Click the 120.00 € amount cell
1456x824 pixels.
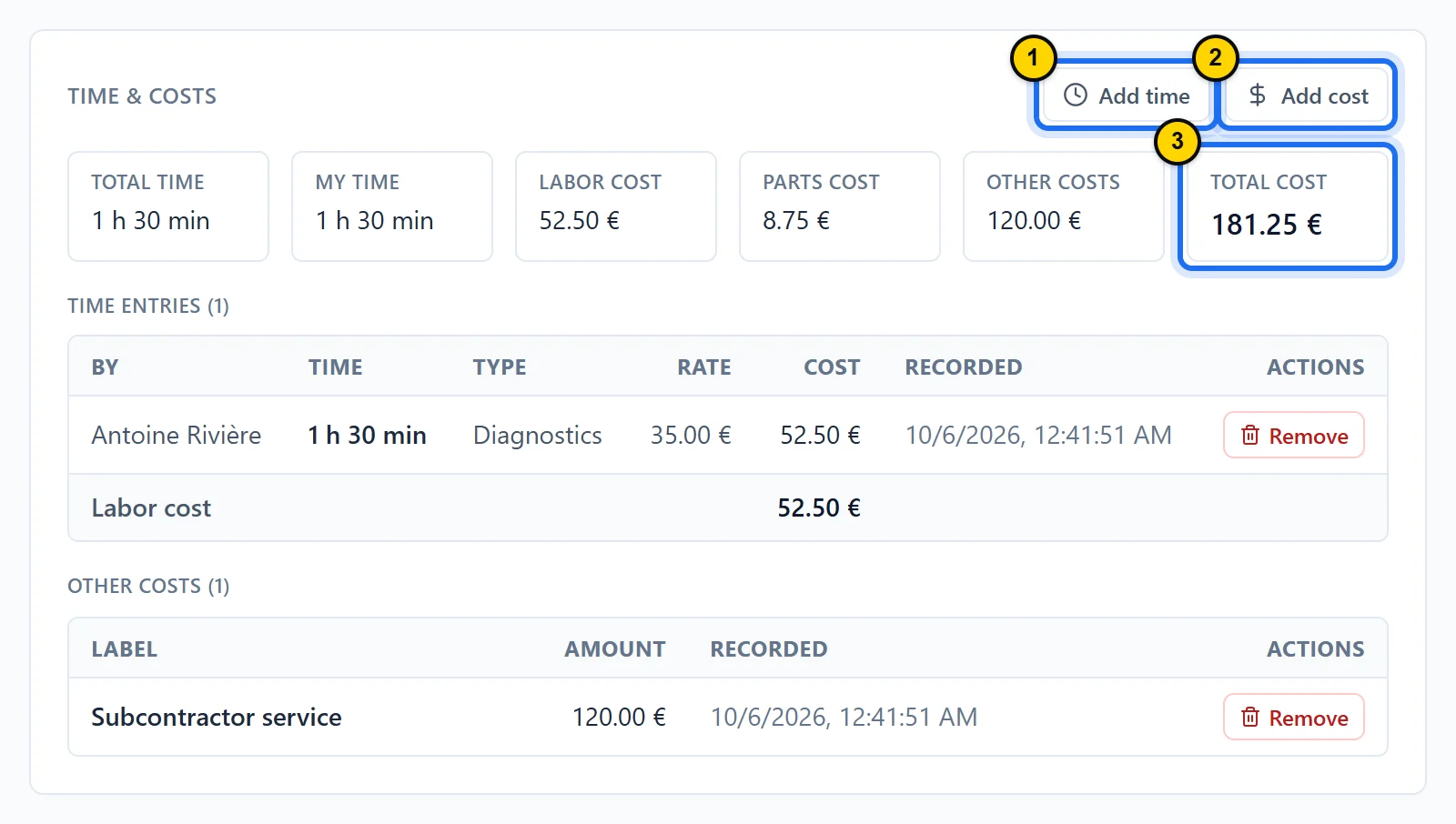(x=619, y=718)
